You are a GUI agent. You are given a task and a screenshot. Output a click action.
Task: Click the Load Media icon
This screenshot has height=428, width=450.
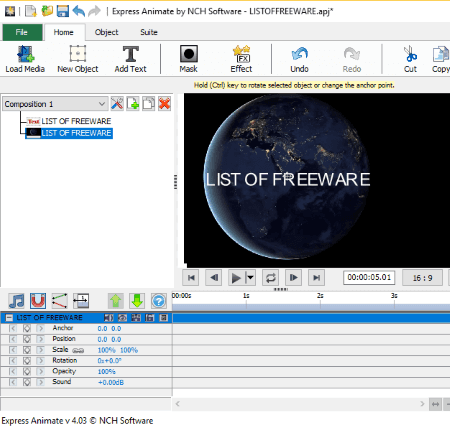point(25,59)
